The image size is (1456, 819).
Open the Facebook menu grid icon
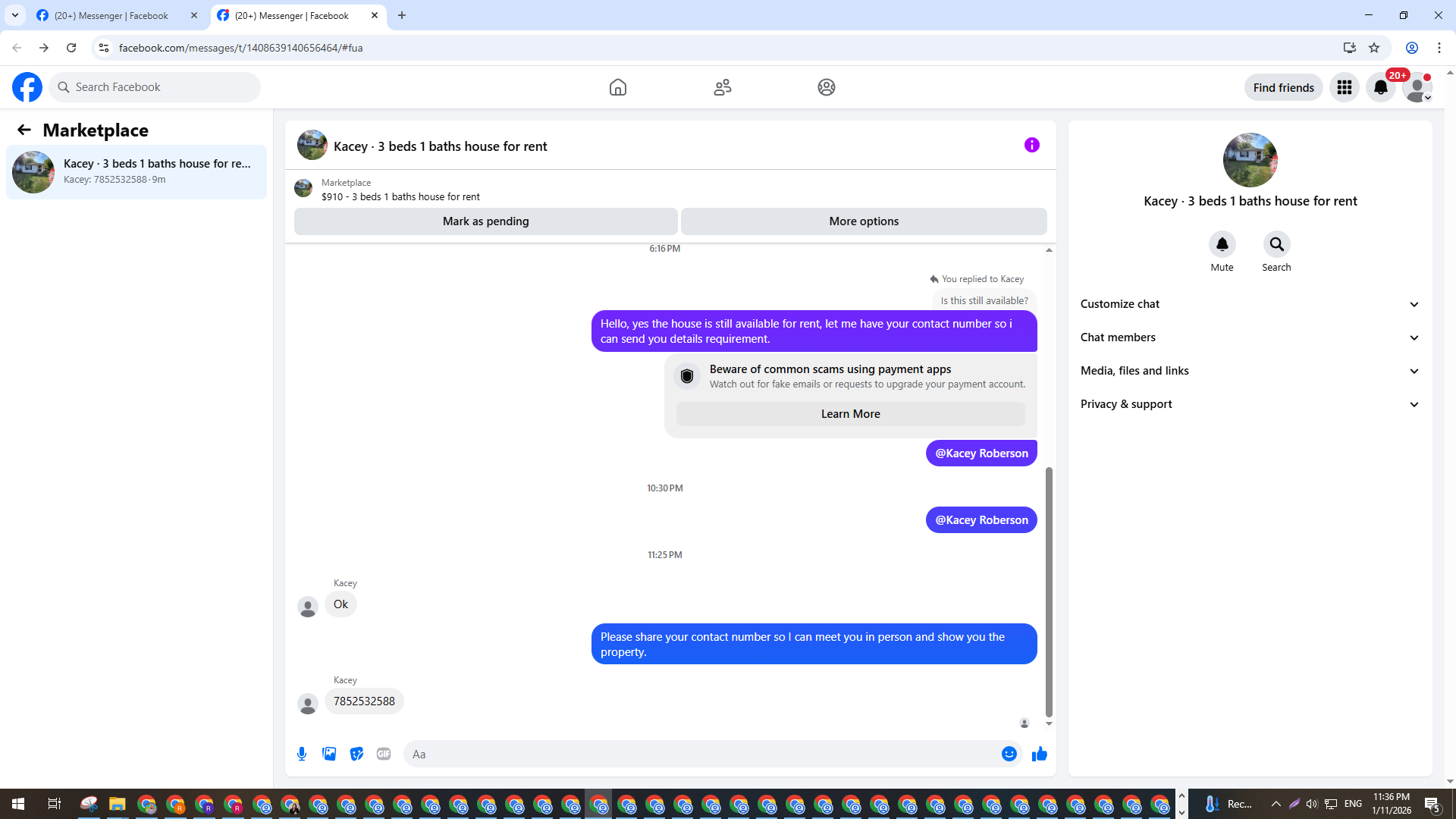point(1345,87)
